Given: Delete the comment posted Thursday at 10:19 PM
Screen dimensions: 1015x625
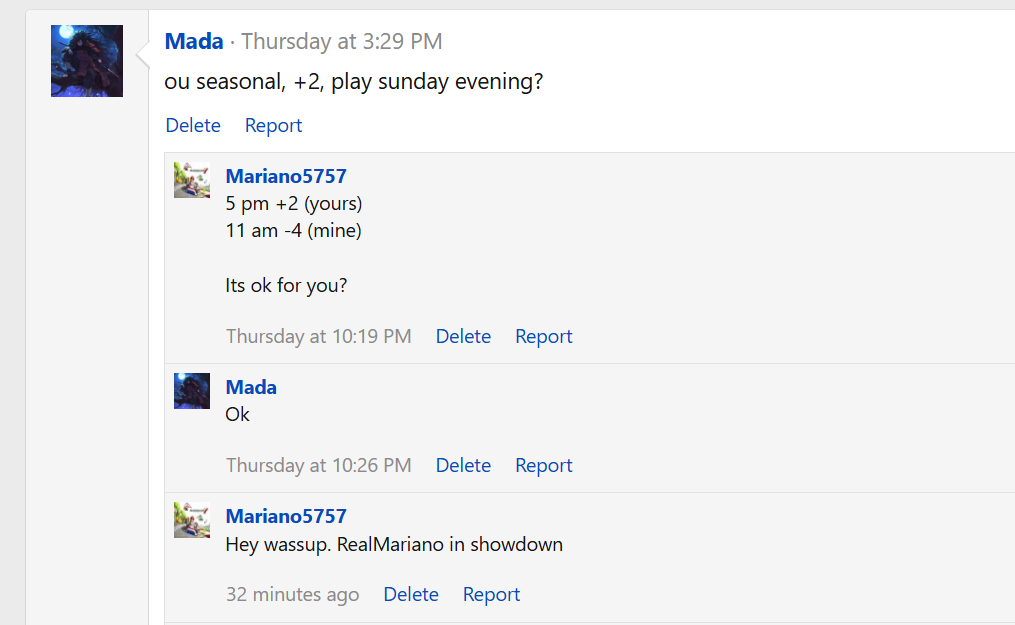Looking at the screenshot, I should (463, 336).
